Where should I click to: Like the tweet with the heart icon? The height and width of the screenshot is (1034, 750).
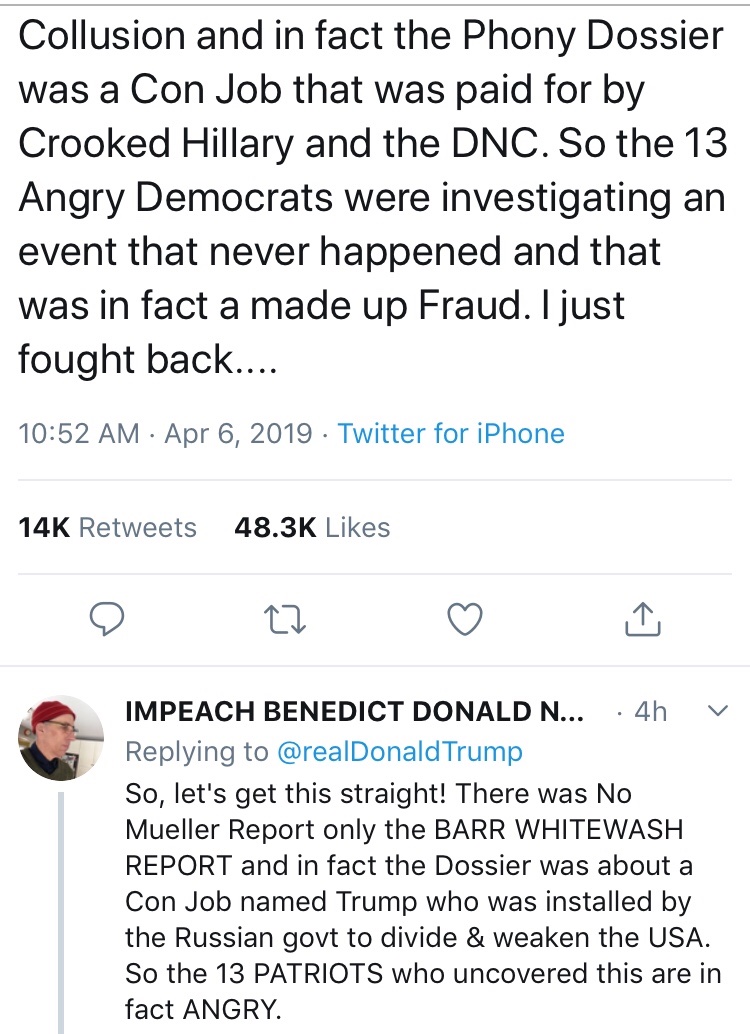pos(463,620)
